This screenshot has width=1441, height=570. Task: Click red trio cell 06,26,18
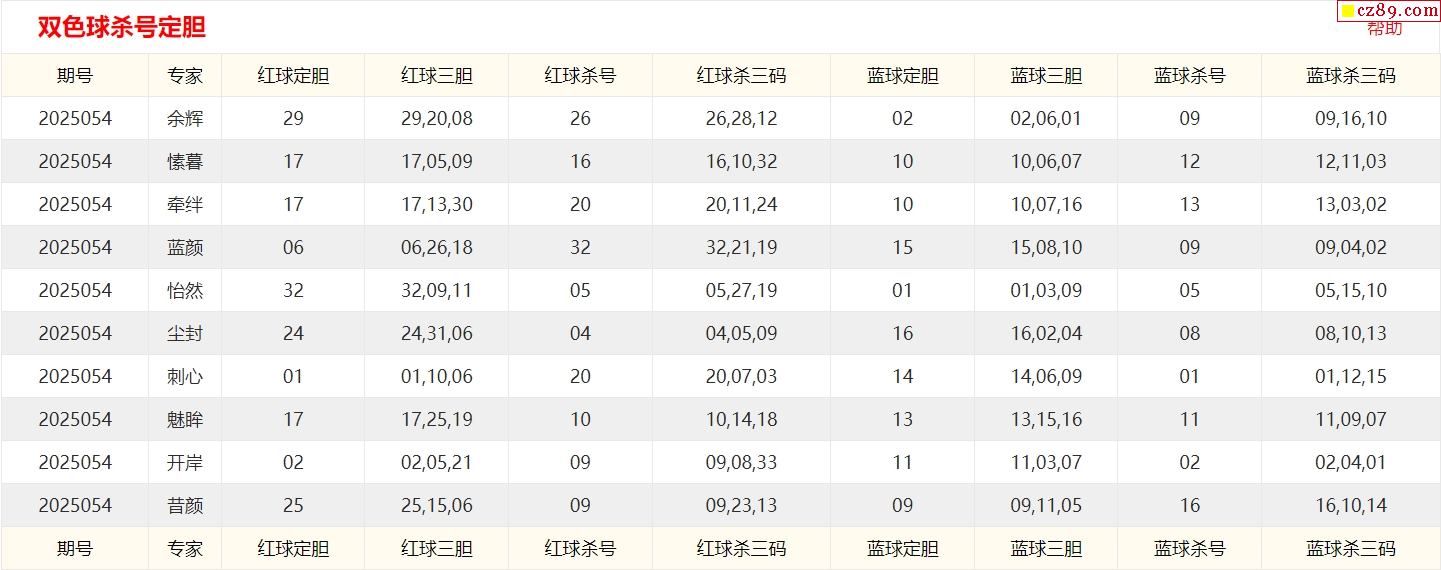click(x=437, y=247)
